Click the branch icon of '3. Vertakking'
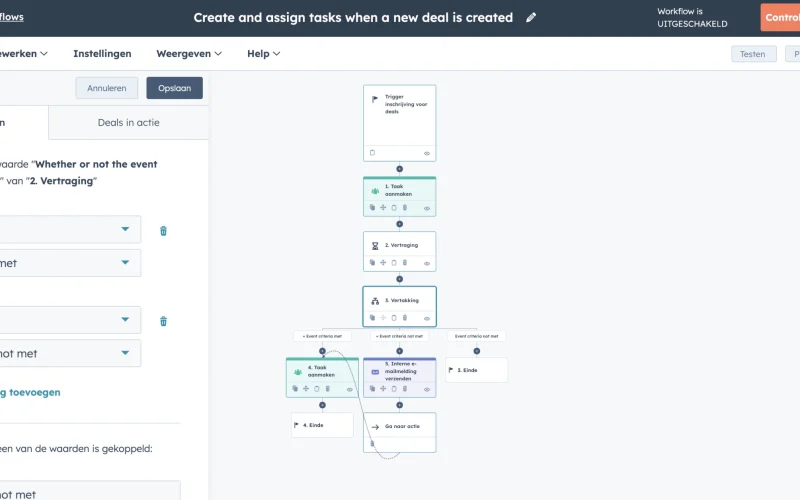This screenshot has width=800, height=500. (x=375, y=301)
